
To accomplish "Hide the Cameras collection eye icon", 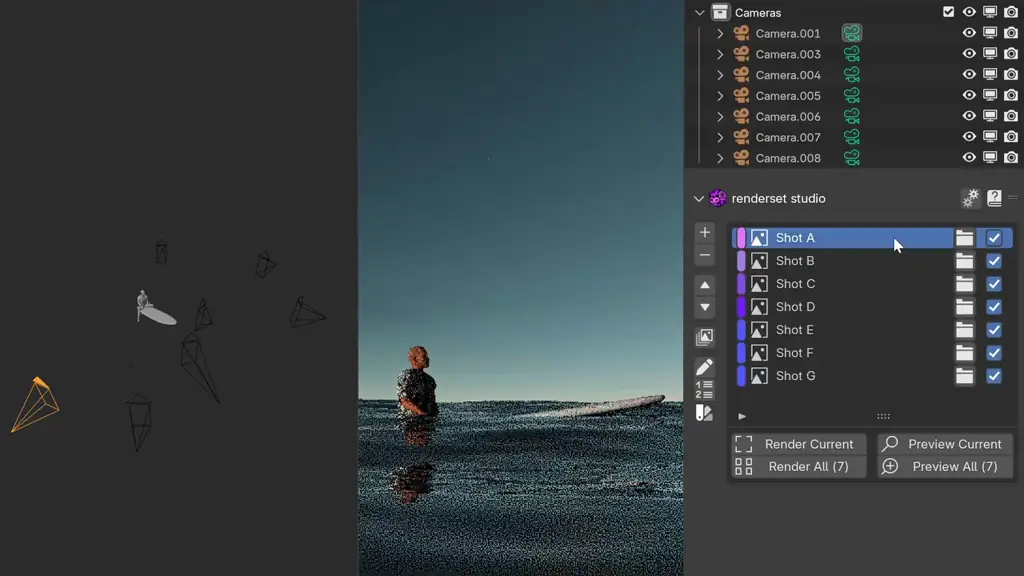I will [969, 12].
